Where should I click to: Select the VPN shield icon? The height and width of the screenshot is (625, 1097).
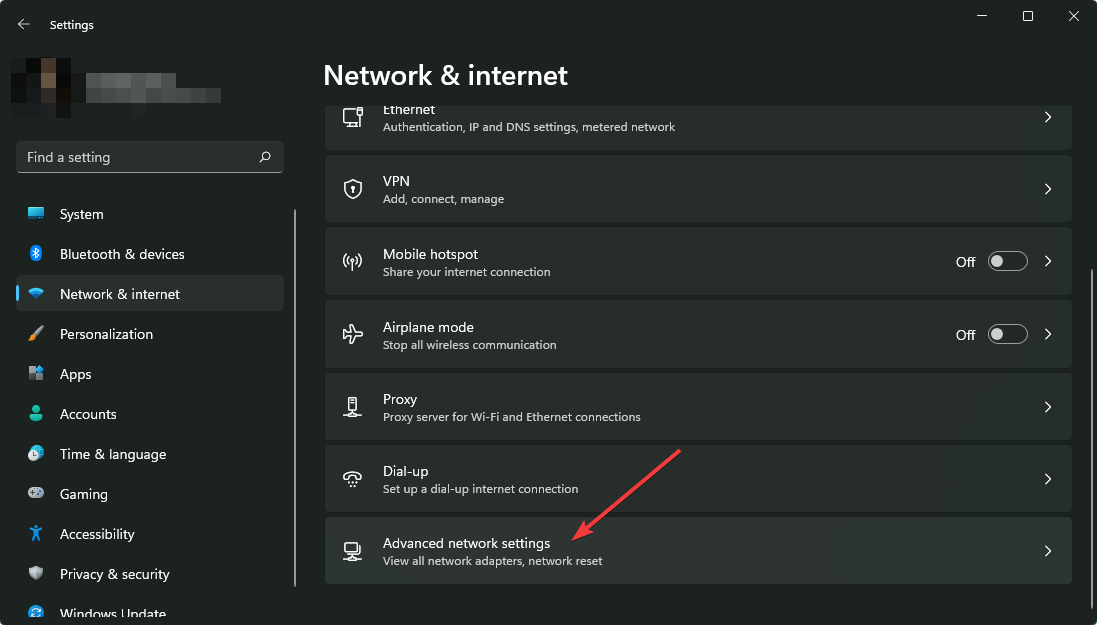352,188
